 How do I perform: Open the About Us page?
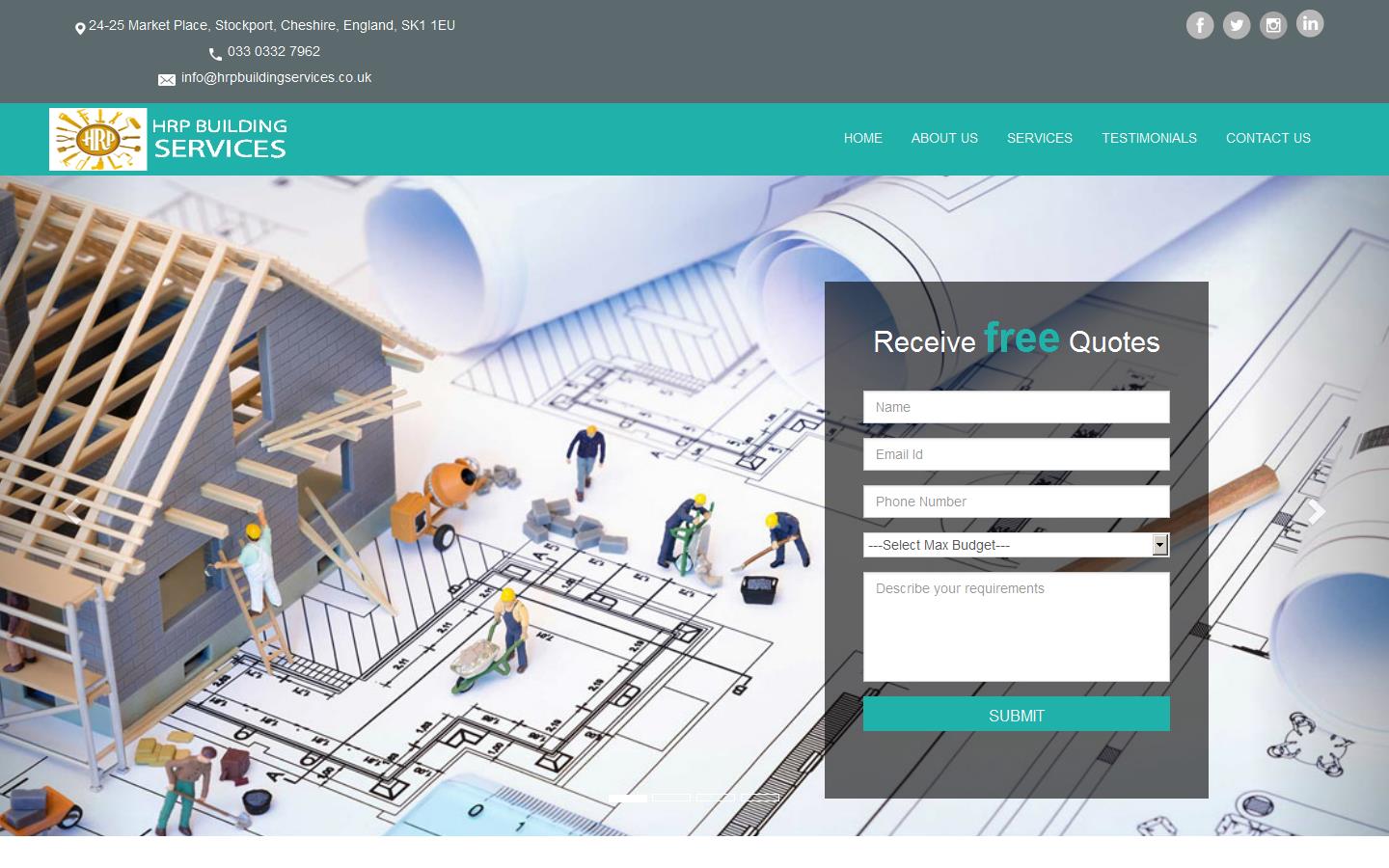coord(943,138)
